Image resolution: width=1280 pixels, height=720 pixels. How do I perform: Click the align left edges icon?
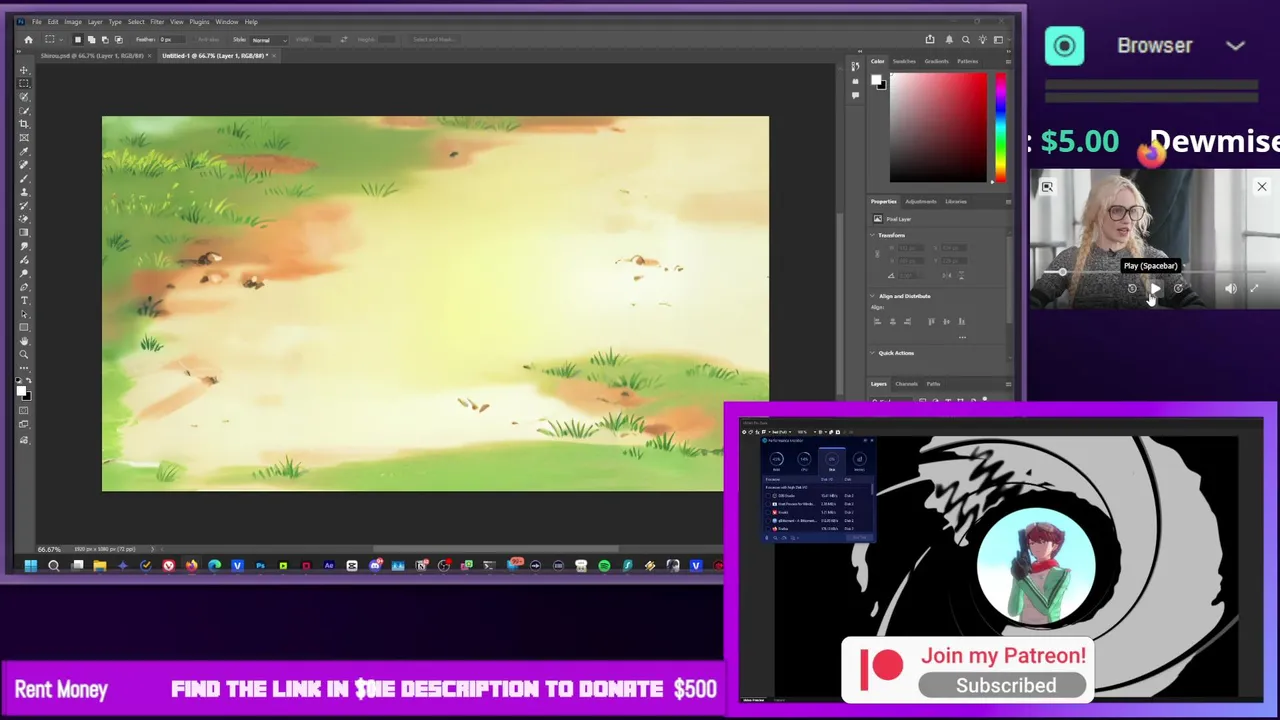[877, 321]
